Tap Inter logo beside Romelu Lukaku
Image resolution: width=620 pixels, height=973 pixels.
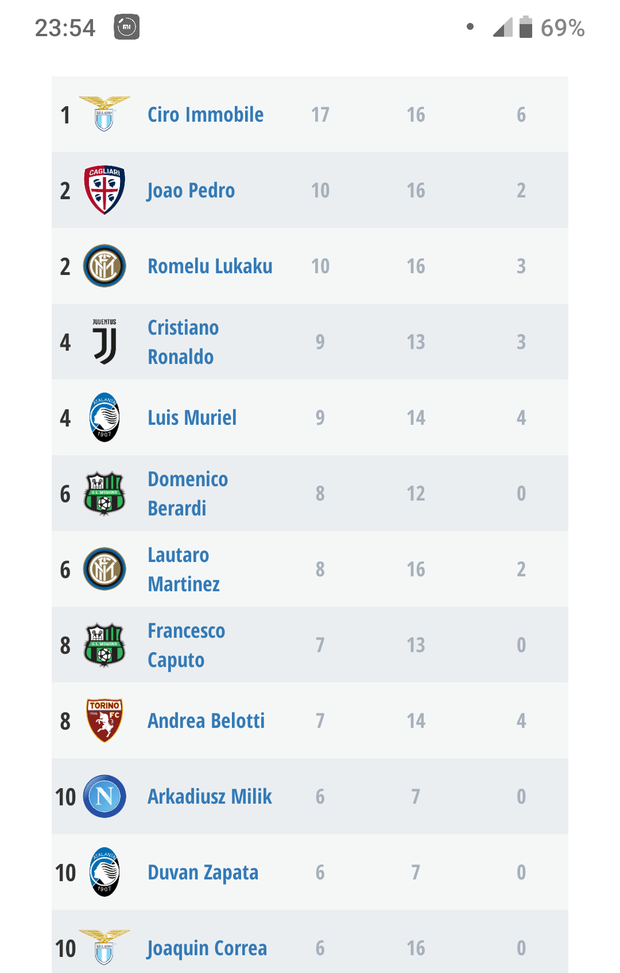(x=104, y=266)
